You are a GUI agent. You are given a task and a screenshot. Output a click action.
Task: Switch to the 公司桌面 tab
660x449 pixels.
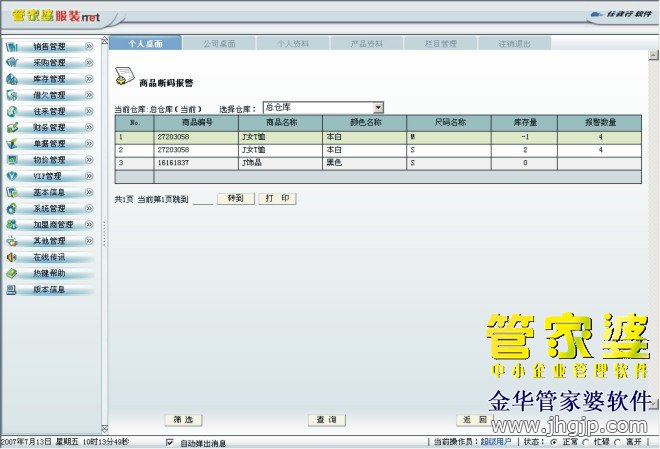(219, 43)
